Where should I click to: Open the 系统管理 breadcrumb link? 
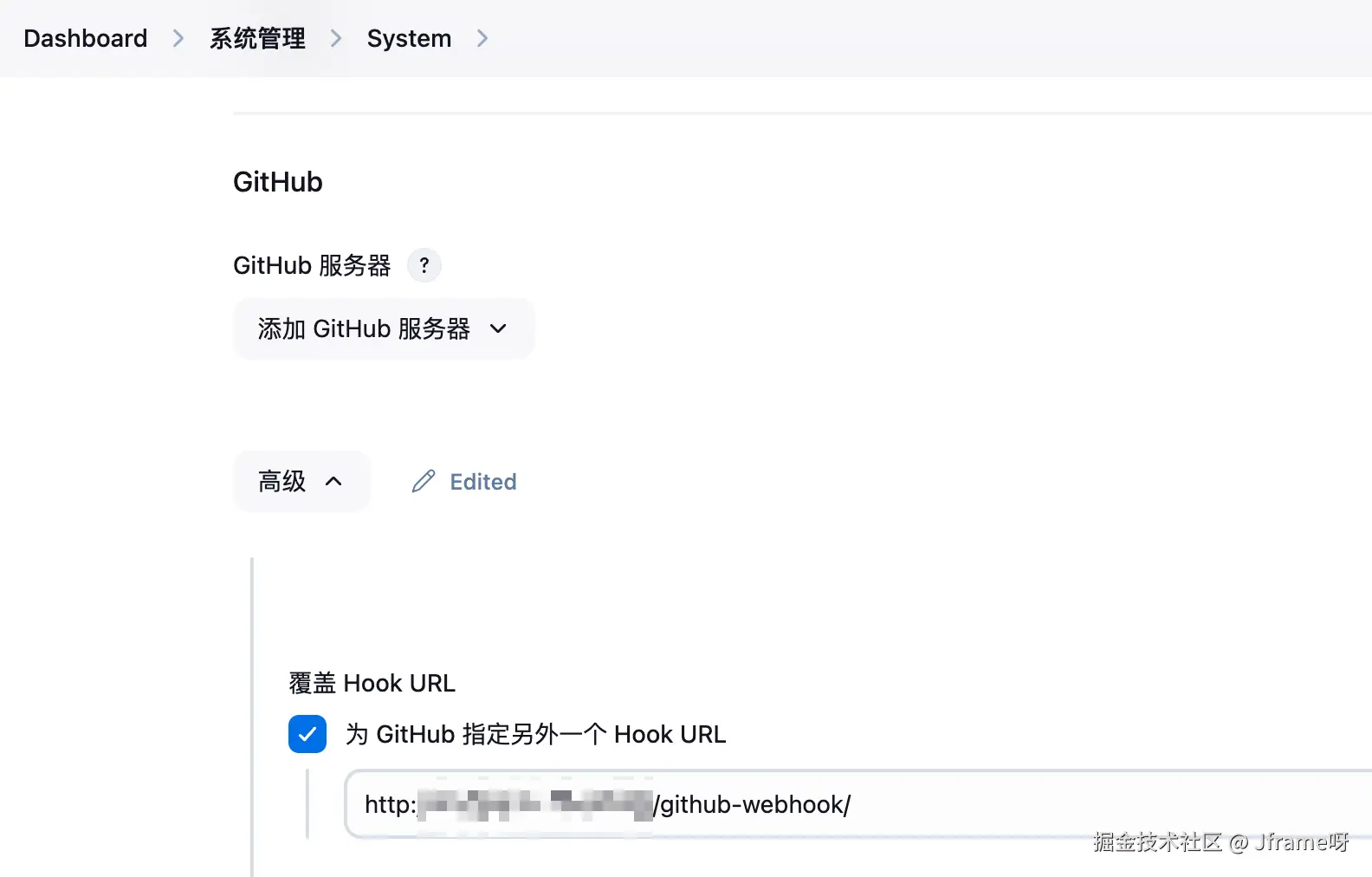[x=257, y=38]
